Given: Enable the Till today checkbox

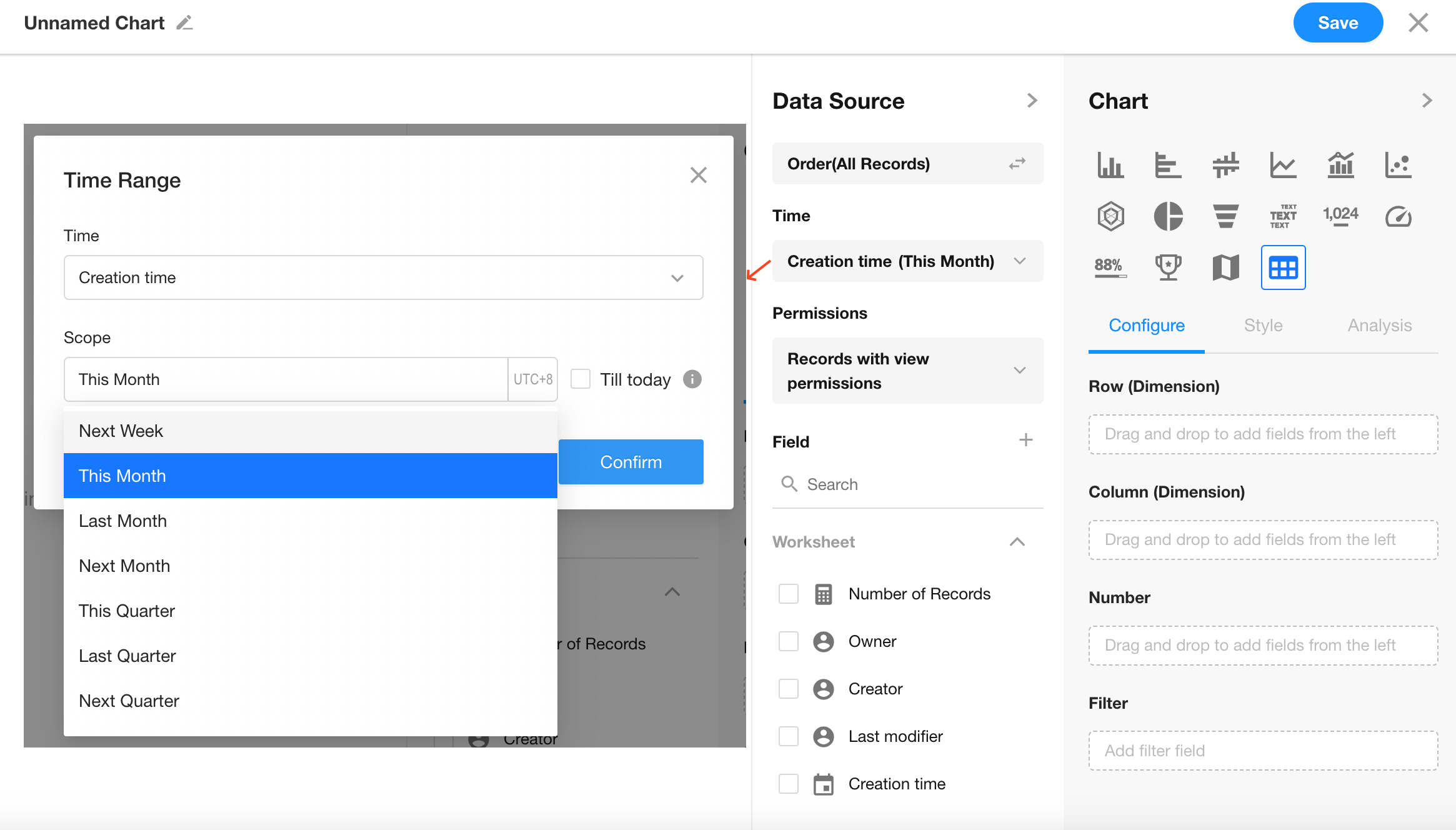Looking at the screenshot, I should click(x=581, y=379).
